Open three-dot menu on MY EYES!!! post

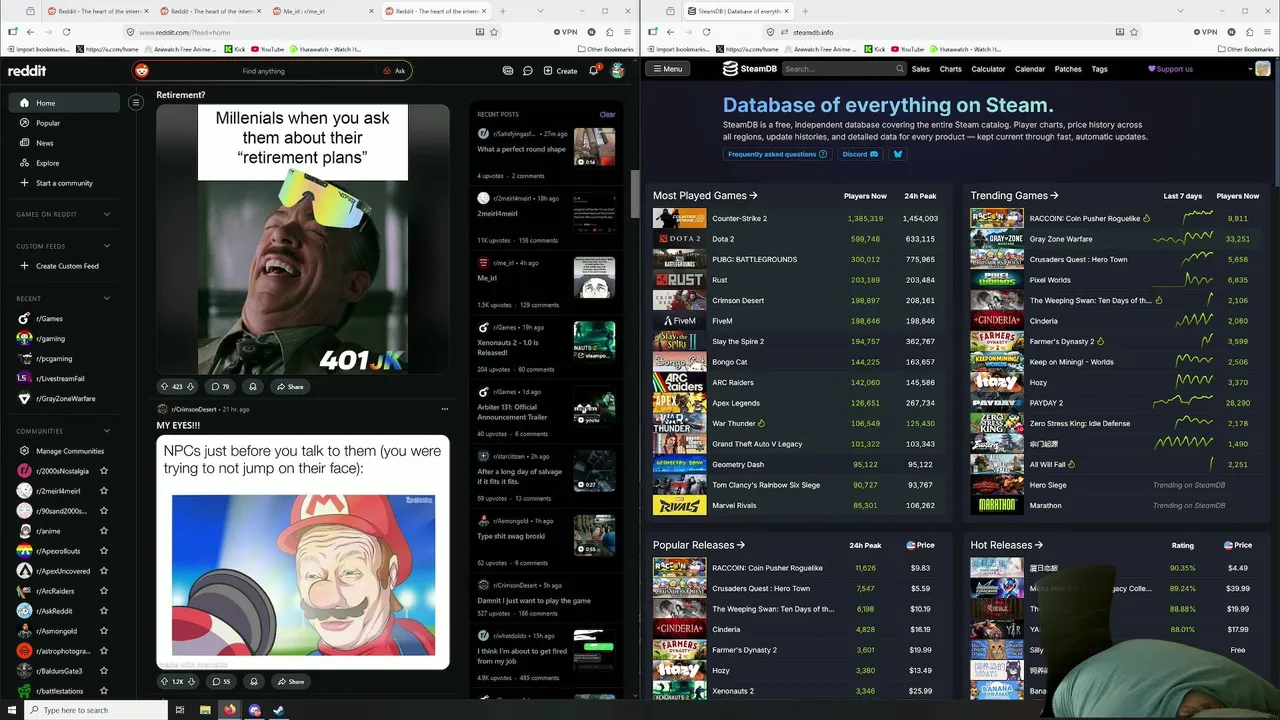[x=445, y=409]
